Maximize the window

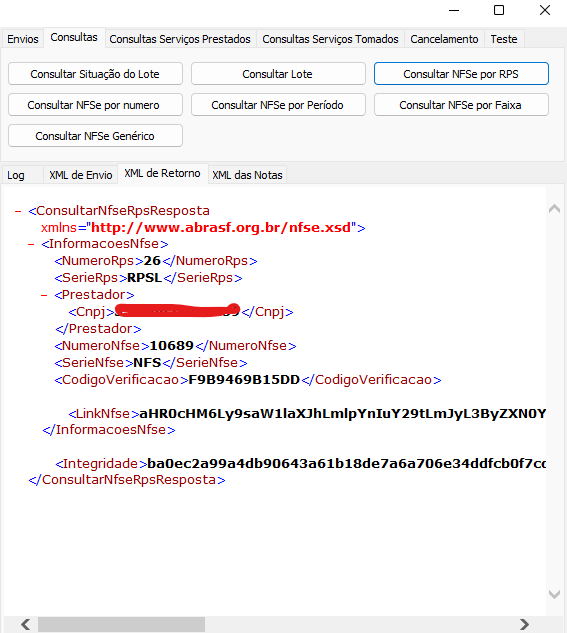[499, 10]
